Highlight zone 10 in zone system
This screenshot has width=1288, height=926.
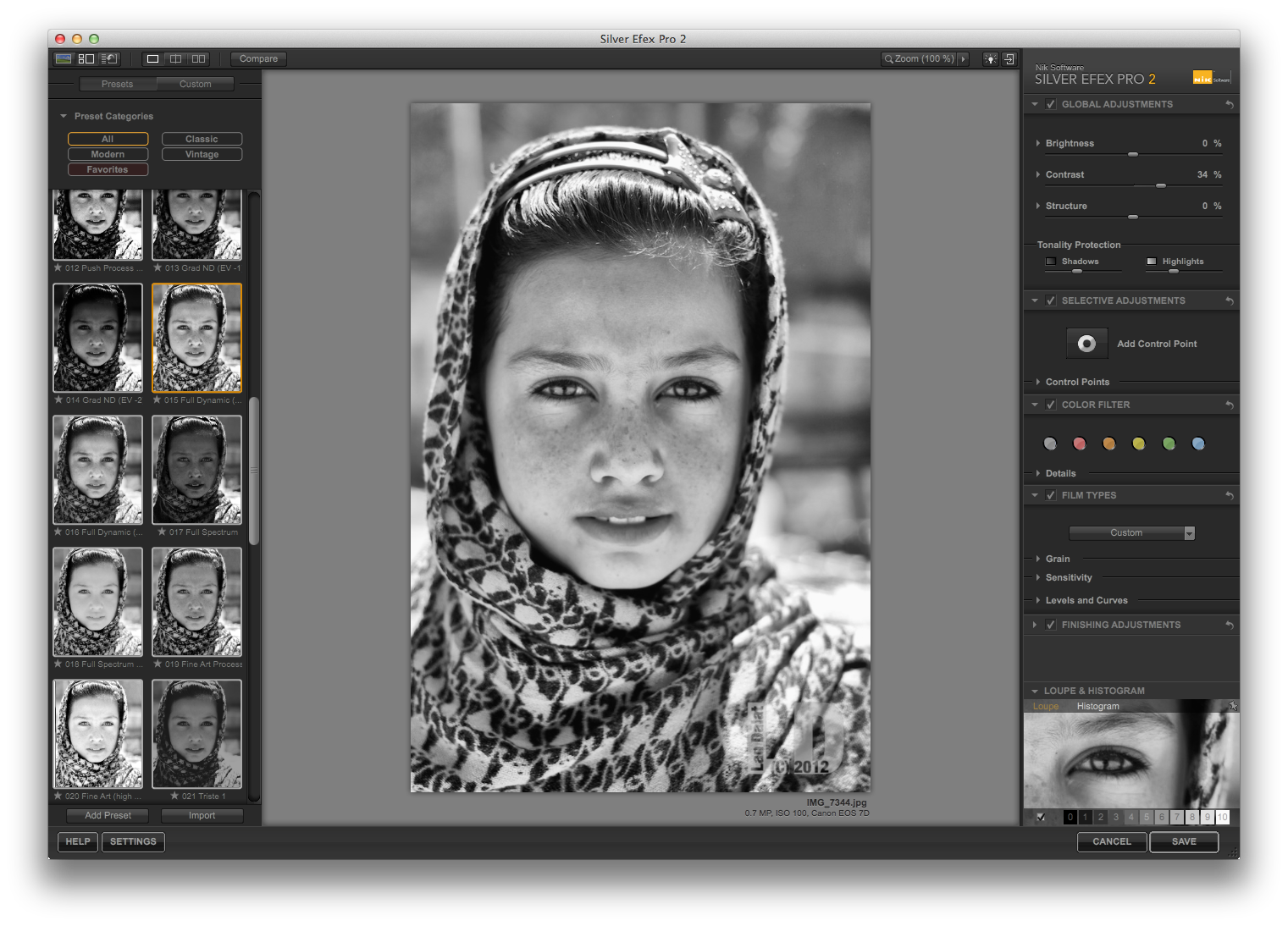tap(1222, 817)
